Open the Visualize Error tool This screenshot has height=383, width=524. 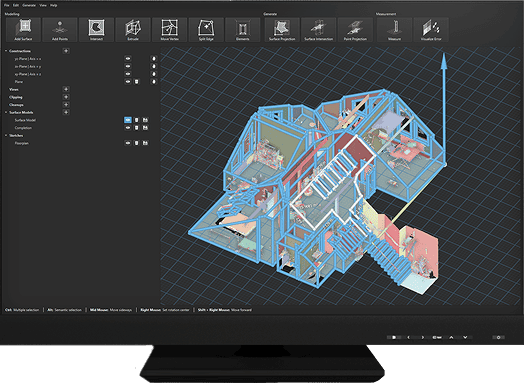(x=431, y=30)
